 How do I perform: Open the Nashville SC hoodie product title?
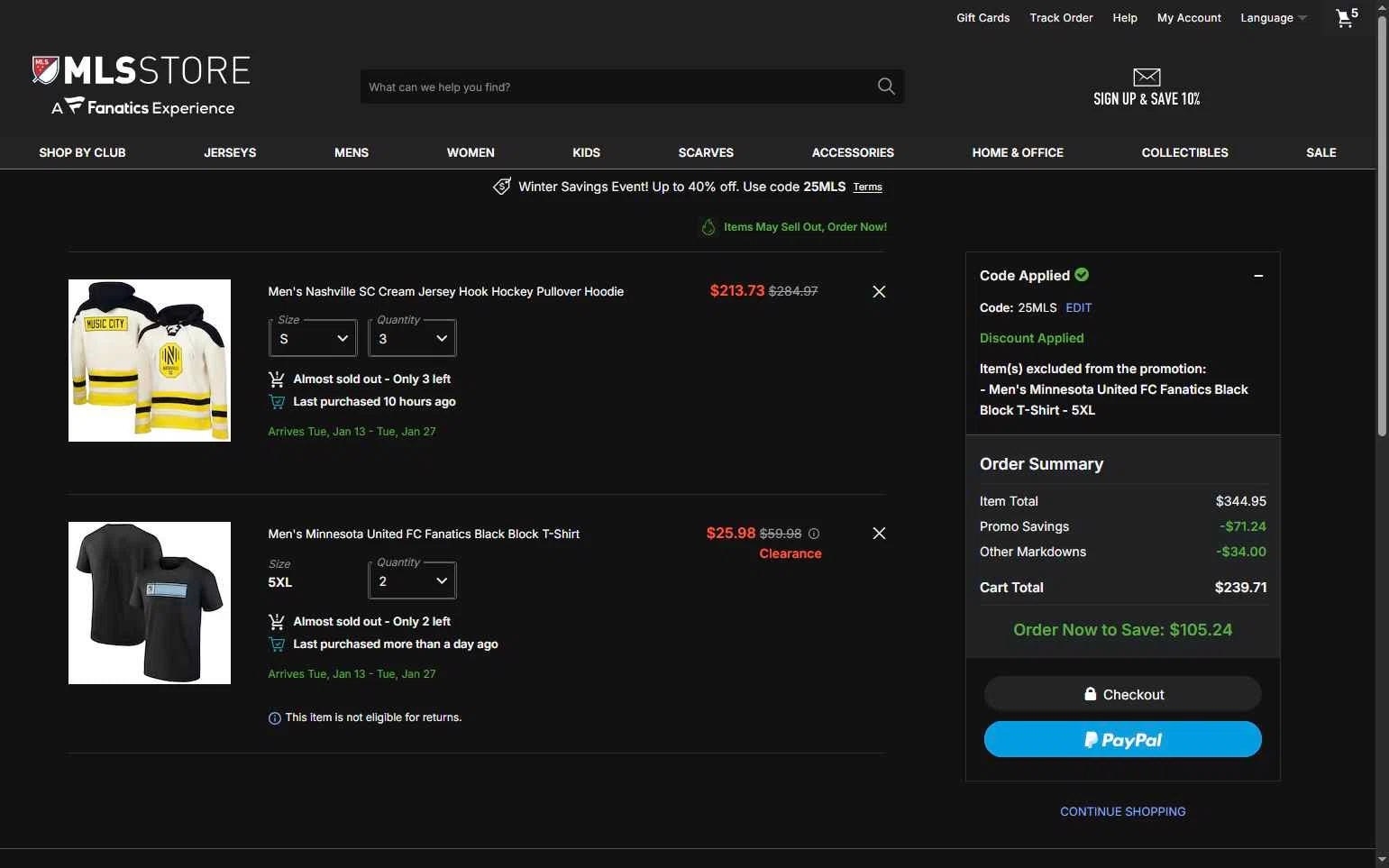pyautogui.click(x=445, y=291)
